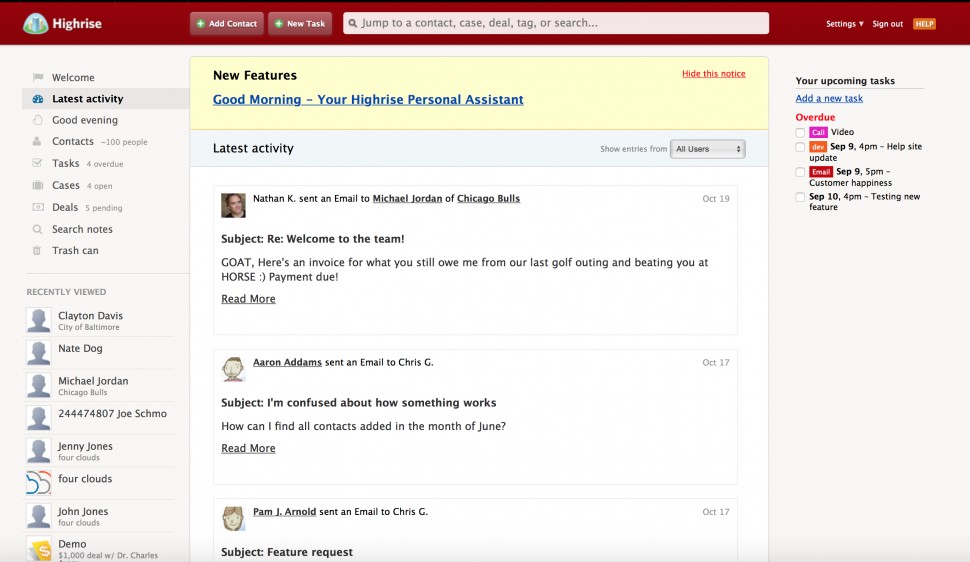This screenshot has height=562, width=970.
Task: Click the Highrise logo icon
Action: tap(35, 24)
